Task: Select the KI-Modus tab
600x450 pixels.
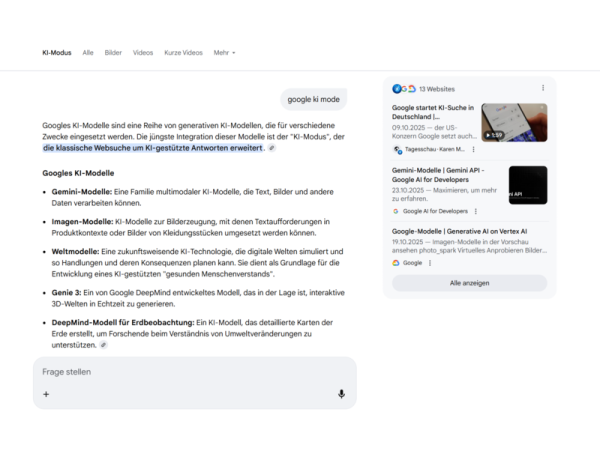Action: point(57,53)
